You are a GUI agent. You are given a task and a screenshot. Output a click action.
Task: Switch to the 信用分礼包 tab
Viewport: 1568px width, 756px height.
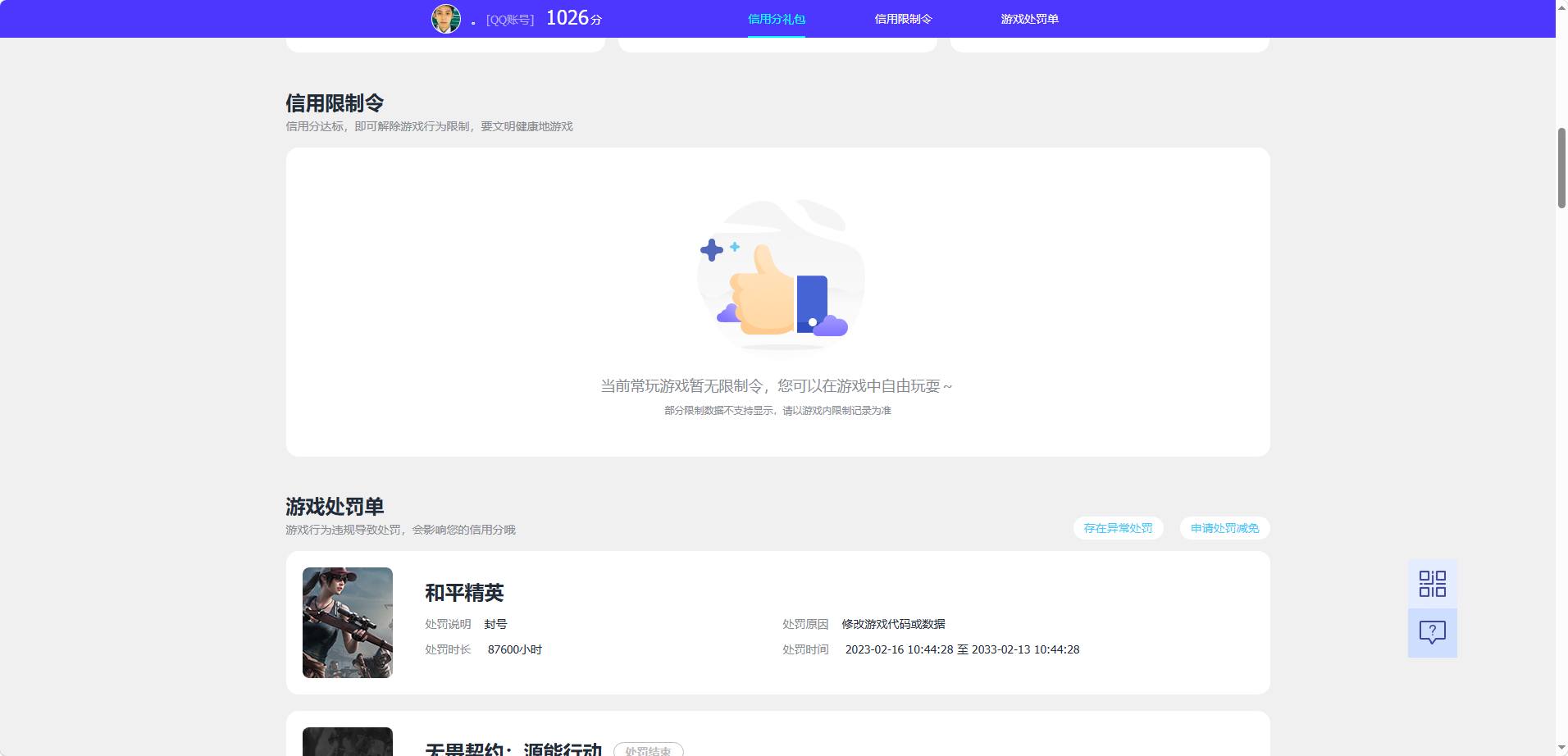(777, 19)
